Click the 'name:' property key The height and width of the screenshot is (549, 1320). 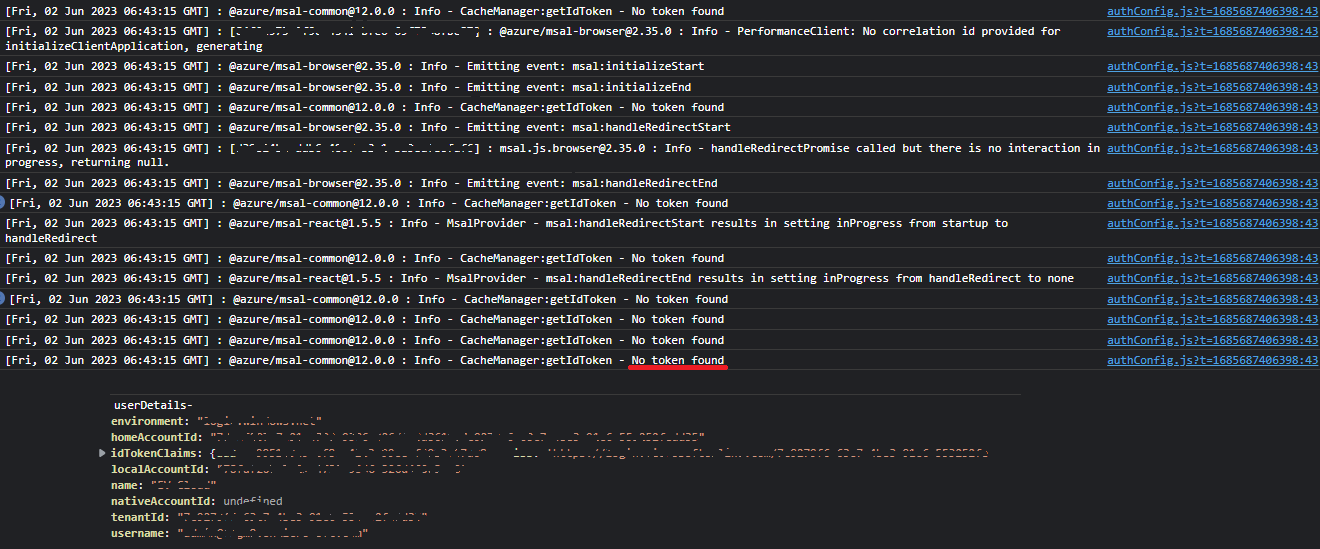pos(127,486)
